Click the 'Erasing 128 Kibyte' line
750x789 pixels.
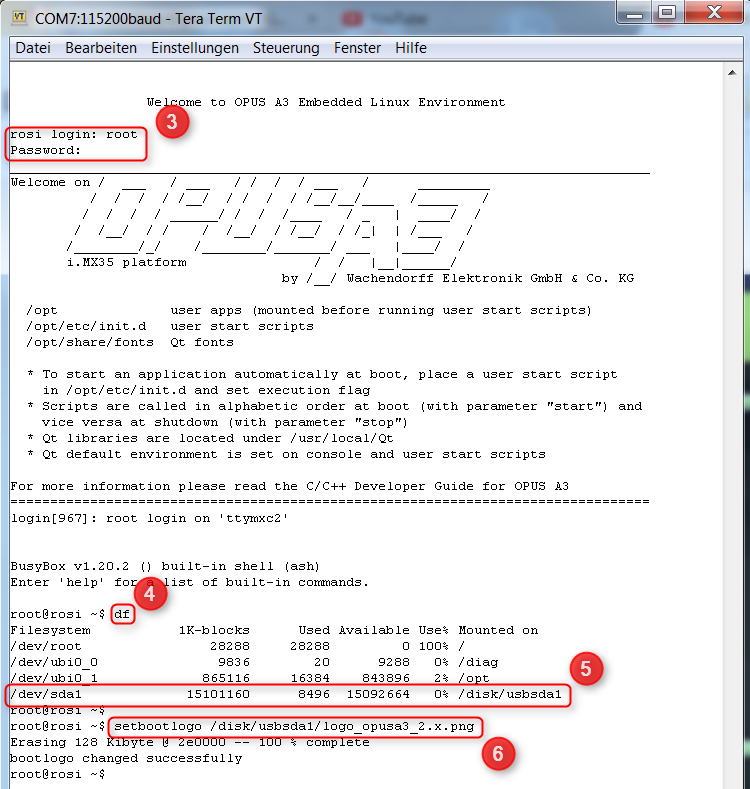190,743
